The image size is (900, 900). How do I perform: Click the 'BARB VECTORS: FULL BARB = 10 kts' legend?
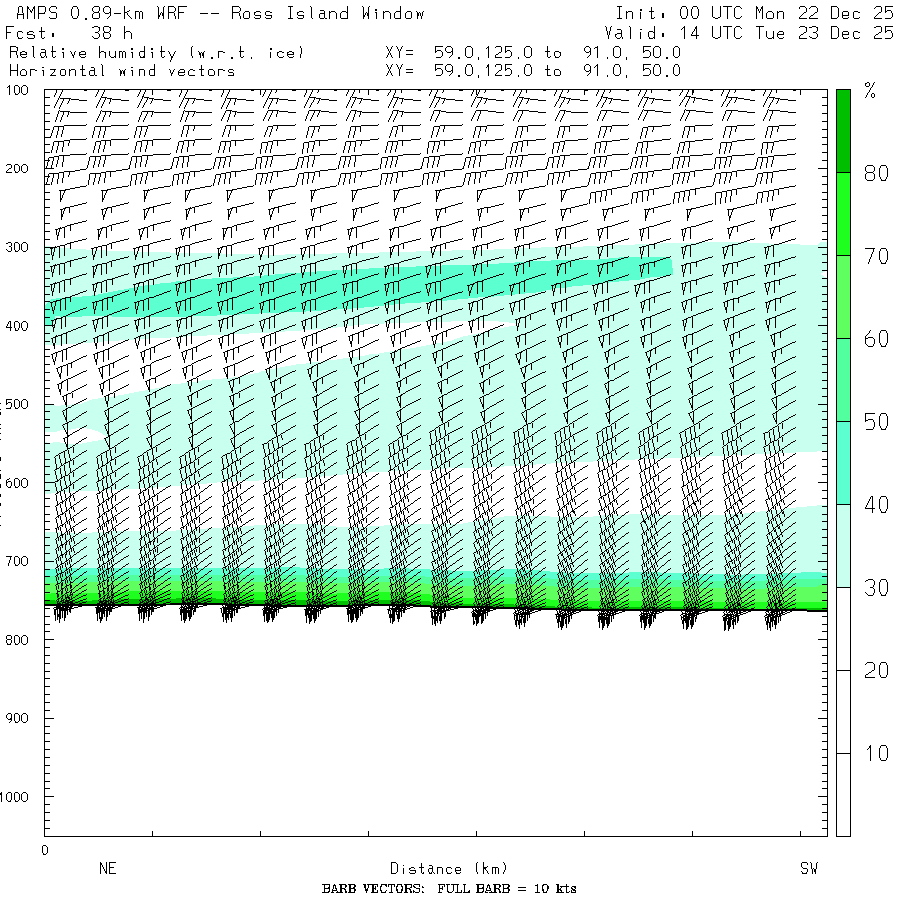click(449, 889)
